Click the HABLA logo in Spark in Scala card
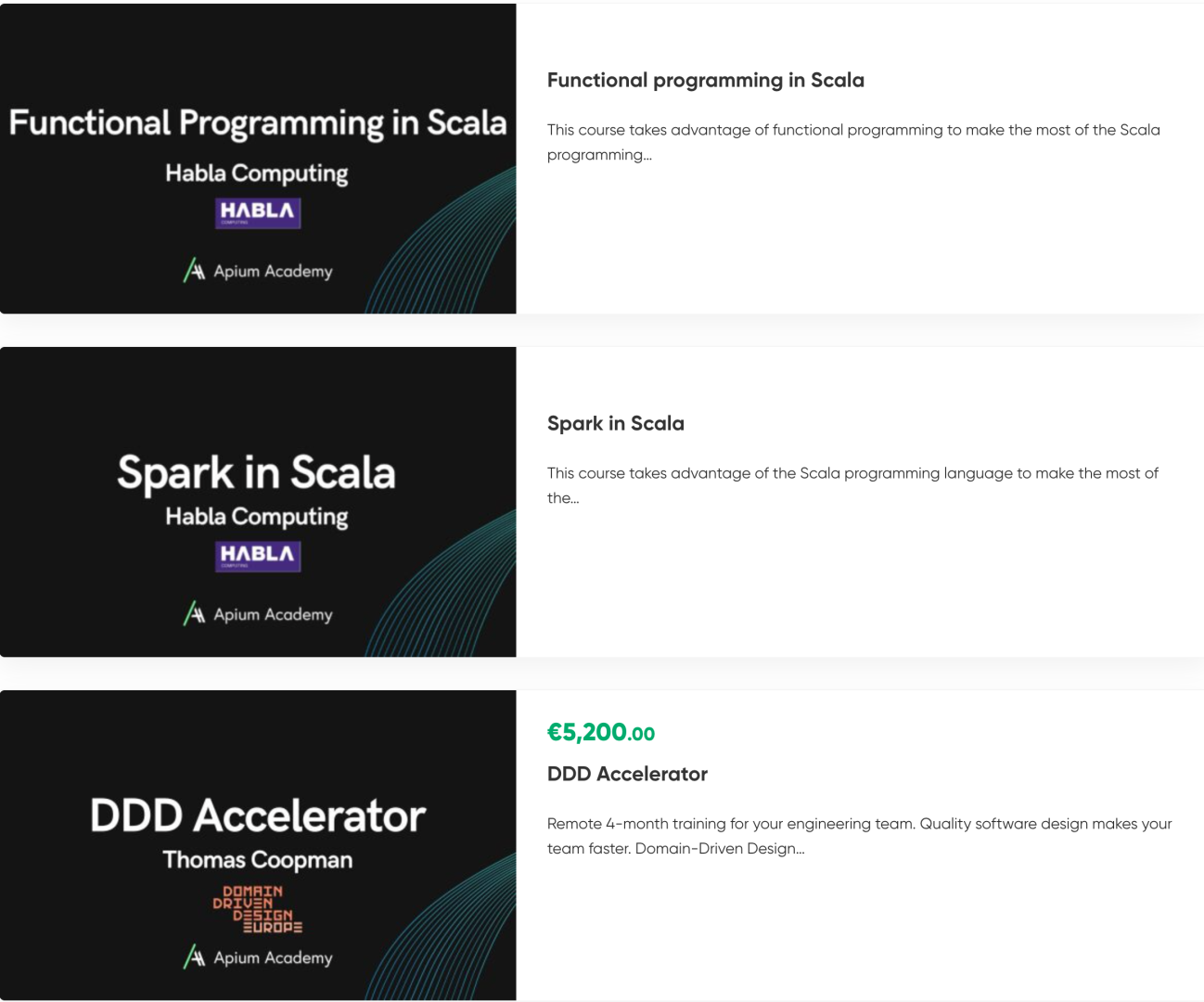The height and width of the screenshot is (1002, 1204). pos(258,556)
